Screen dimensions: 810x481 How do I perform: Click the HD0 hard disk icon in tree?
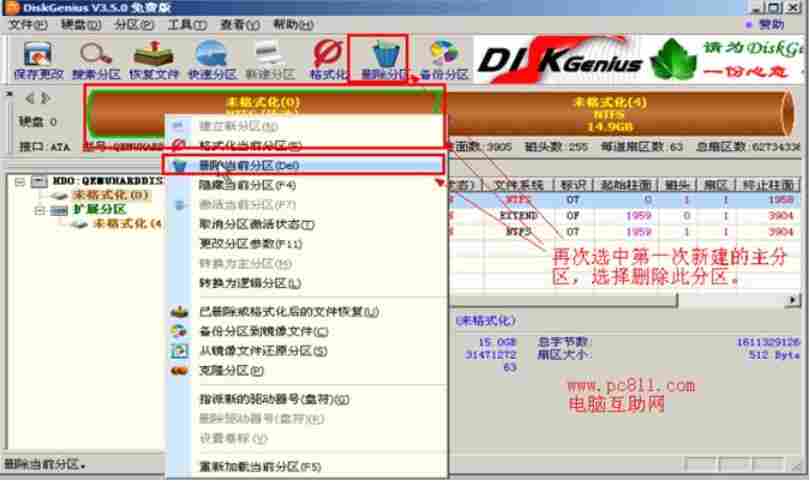[40, 181]
